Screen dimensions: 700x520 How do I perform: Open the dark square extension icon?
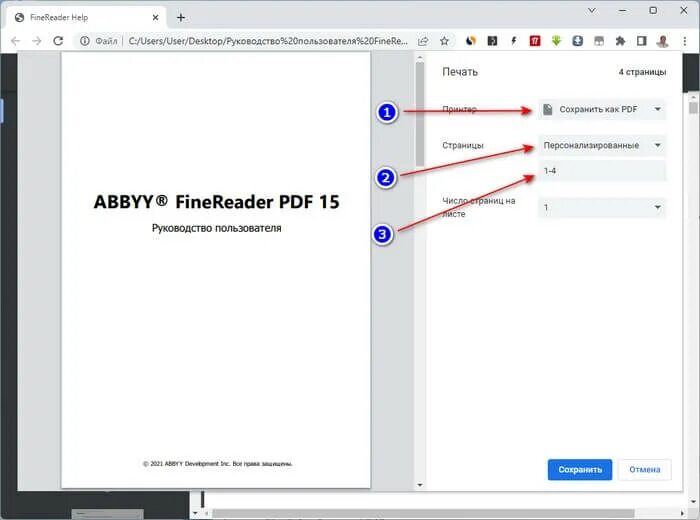click(x=492, y=41)
